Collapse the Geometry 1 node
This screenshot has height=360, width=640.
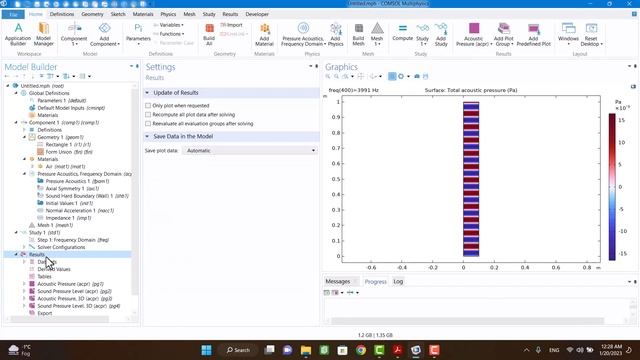[x=24, y=137]
